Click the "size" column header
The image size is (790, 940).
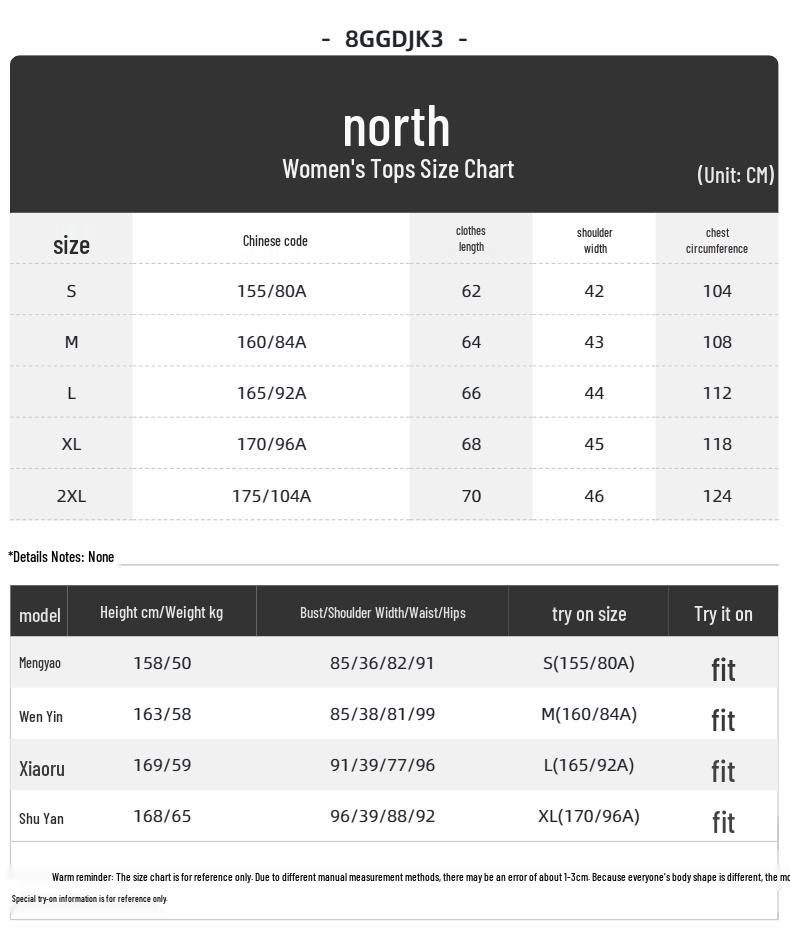pos(71,245)
